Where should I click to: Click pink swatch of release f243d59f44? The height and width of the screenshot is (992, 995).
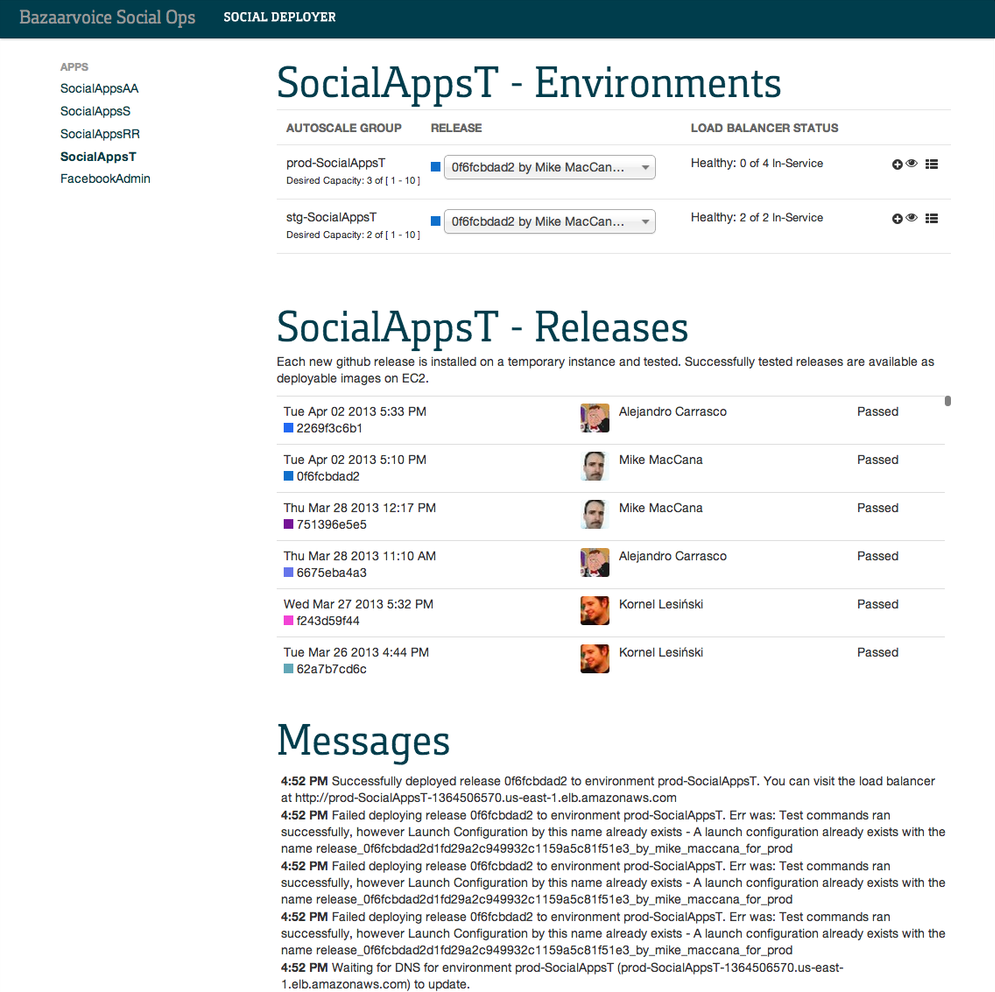[288, 621]
